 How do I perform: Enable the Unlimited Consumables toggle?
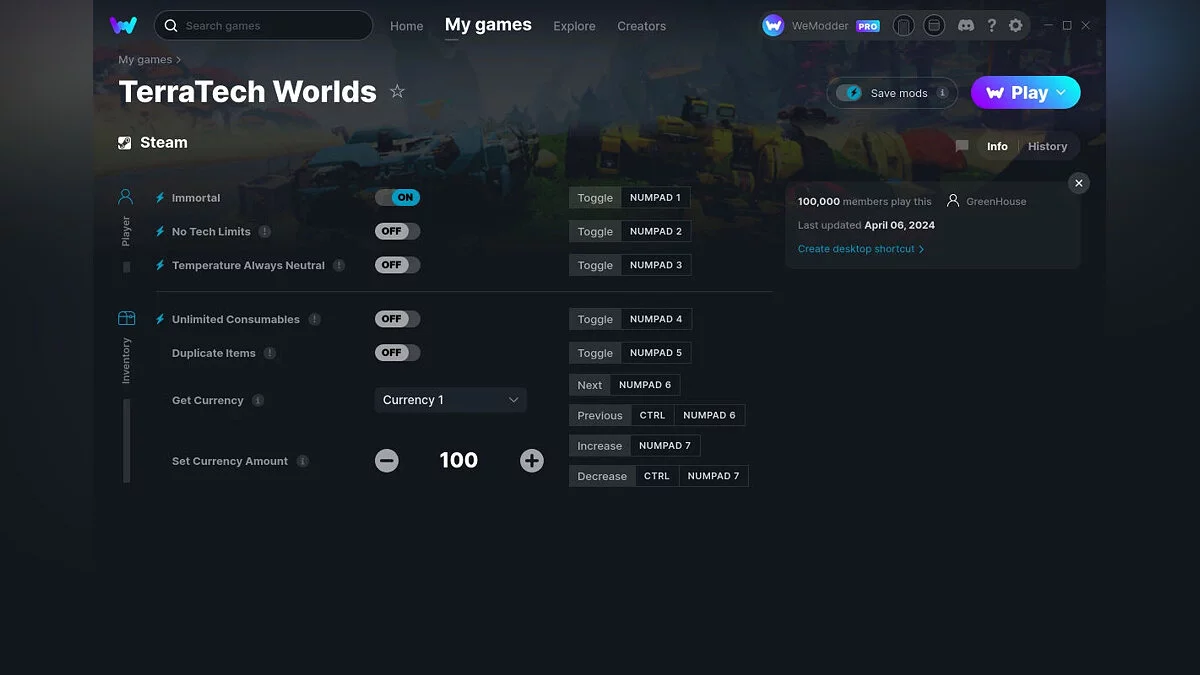click(x=396, y=318)
